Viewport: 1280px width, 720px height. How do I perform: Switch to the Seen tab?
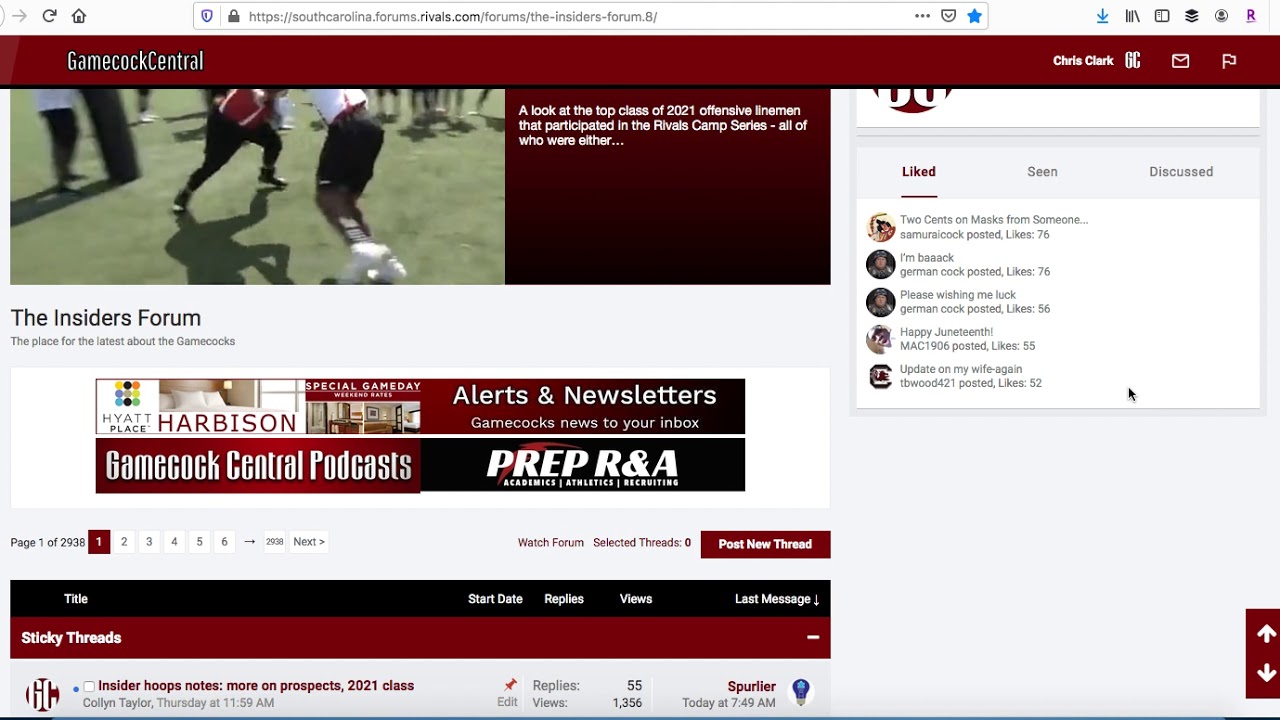click(1042, 172)
